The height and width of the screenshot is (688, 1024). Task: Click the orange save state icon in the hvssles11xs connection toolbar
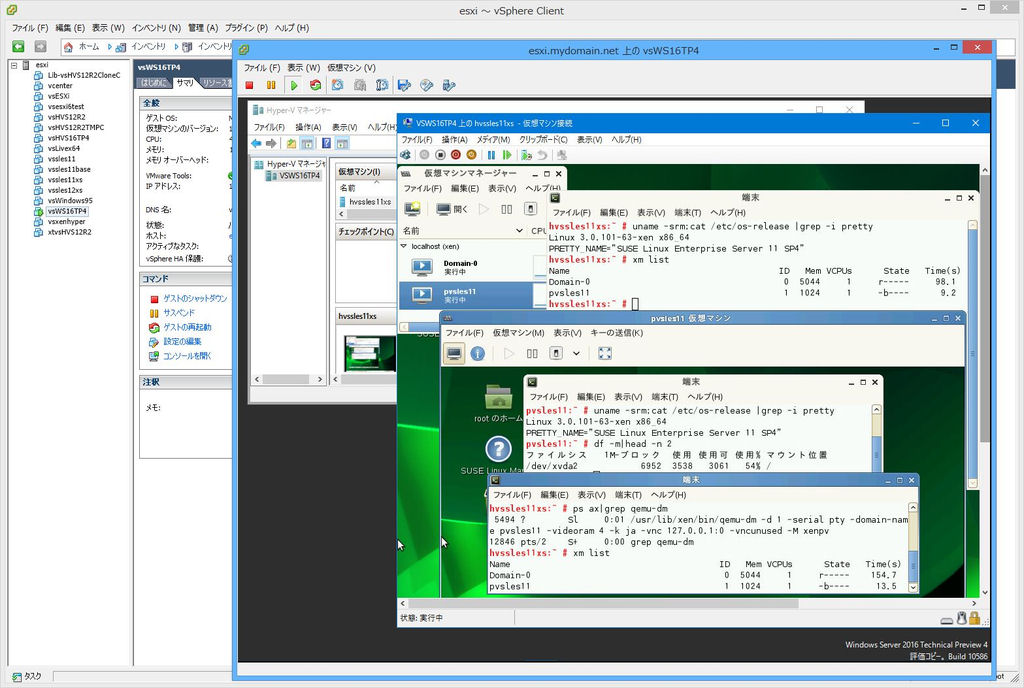coord(472,155)
